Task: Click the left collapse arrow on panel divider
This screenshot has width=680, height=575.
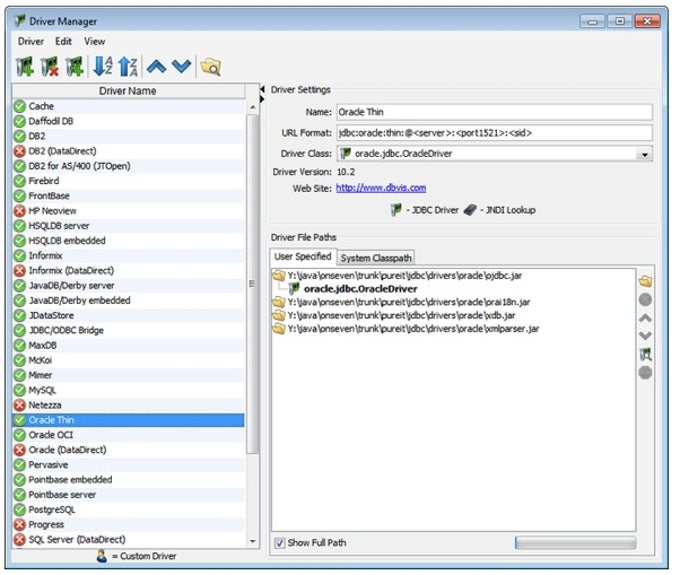Action: pos(262,89)
